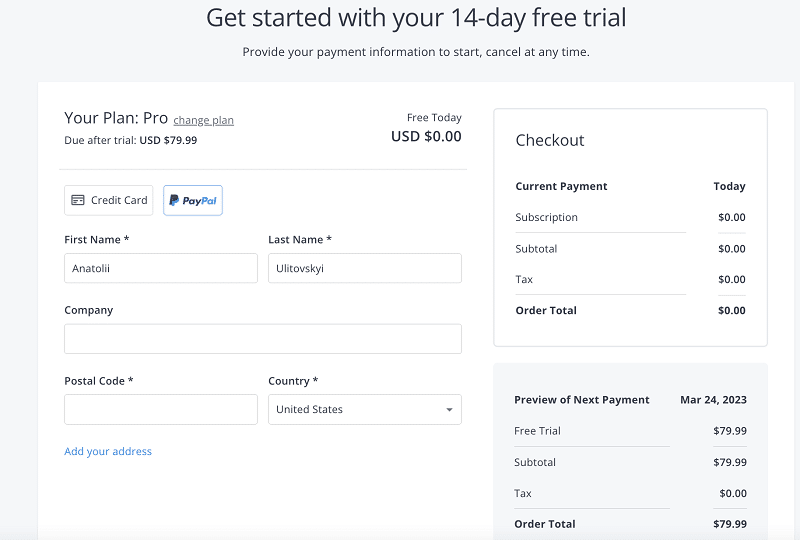Click the Checkout heading
The image size is (800, 540).
(550, 140)
